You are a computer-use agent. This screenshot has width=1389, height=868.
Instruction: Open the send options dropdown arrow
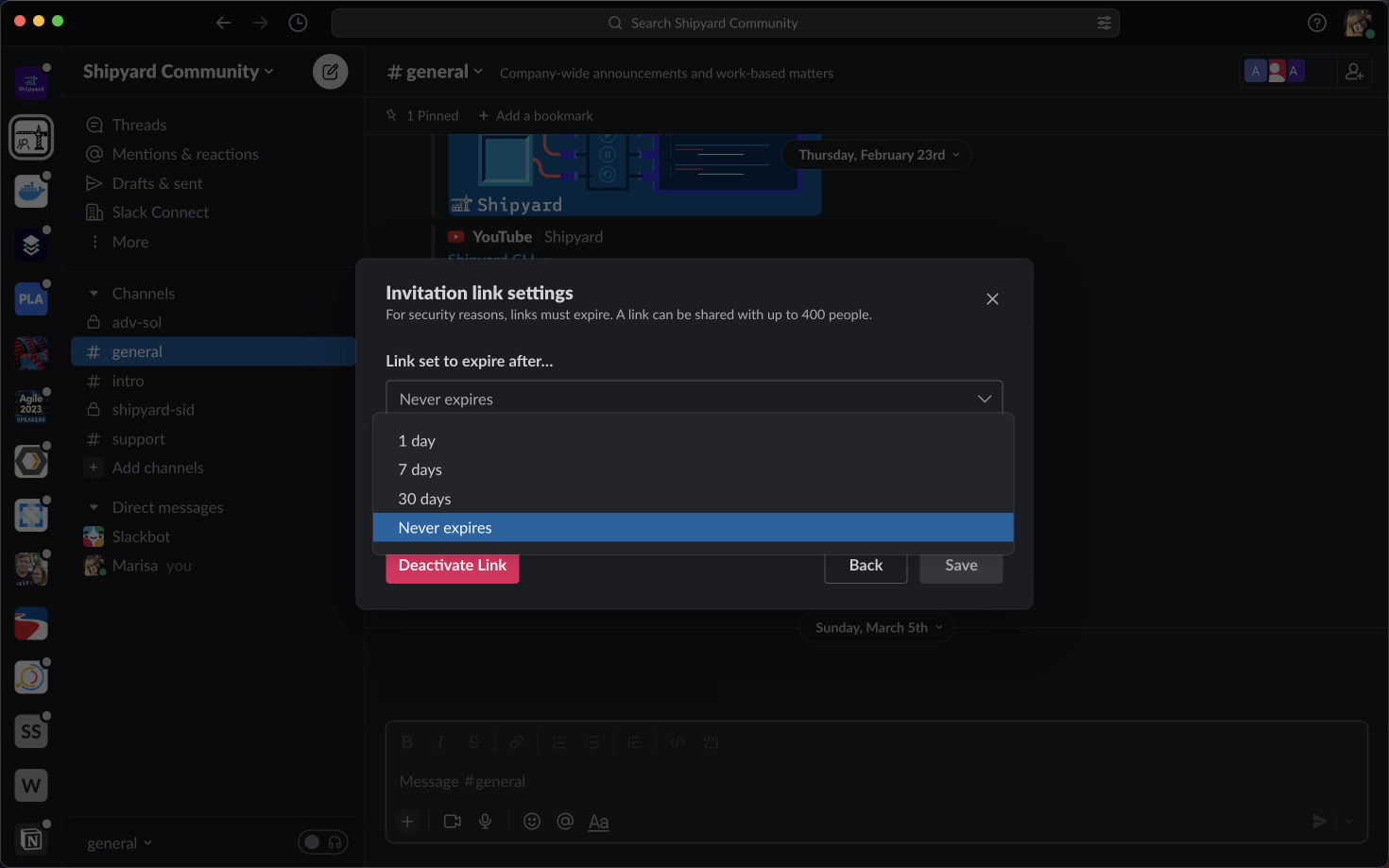pyautogui.click(x=1349, y=822)
